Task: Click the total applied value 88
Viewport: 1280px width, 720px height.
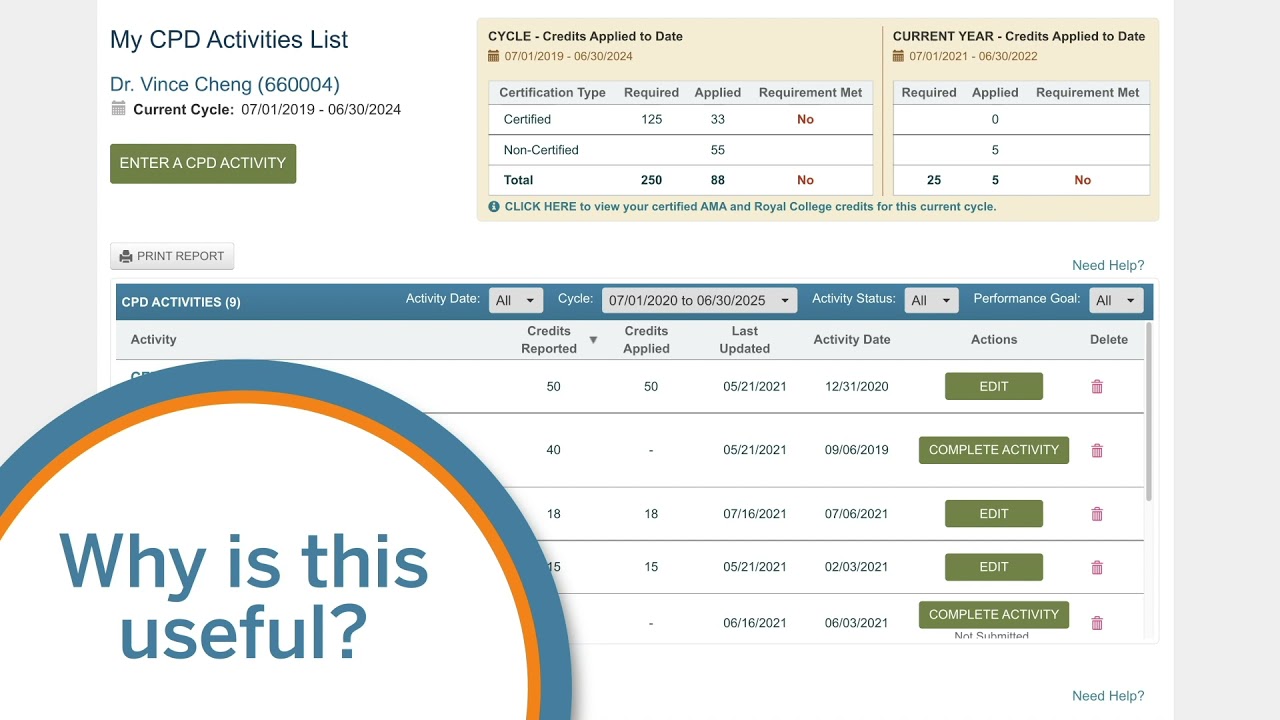Action: click(x=718, y=180)
